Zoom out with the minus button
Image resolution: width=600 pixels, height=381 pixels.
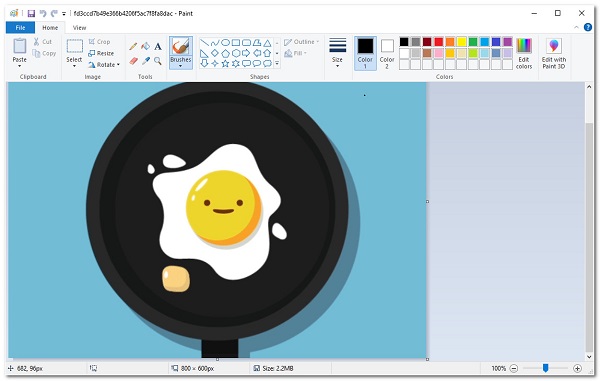pos(514,368)
